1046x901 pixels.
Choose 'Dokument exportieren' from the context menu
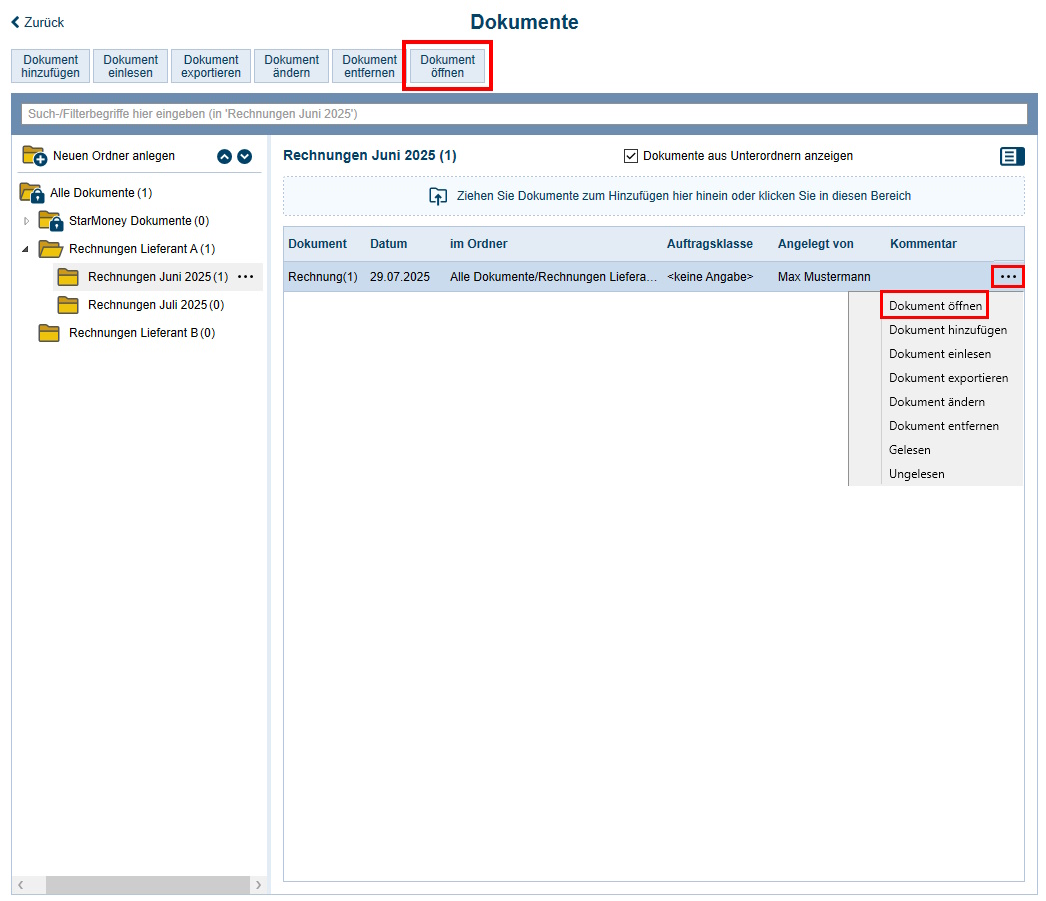point(948,378)
